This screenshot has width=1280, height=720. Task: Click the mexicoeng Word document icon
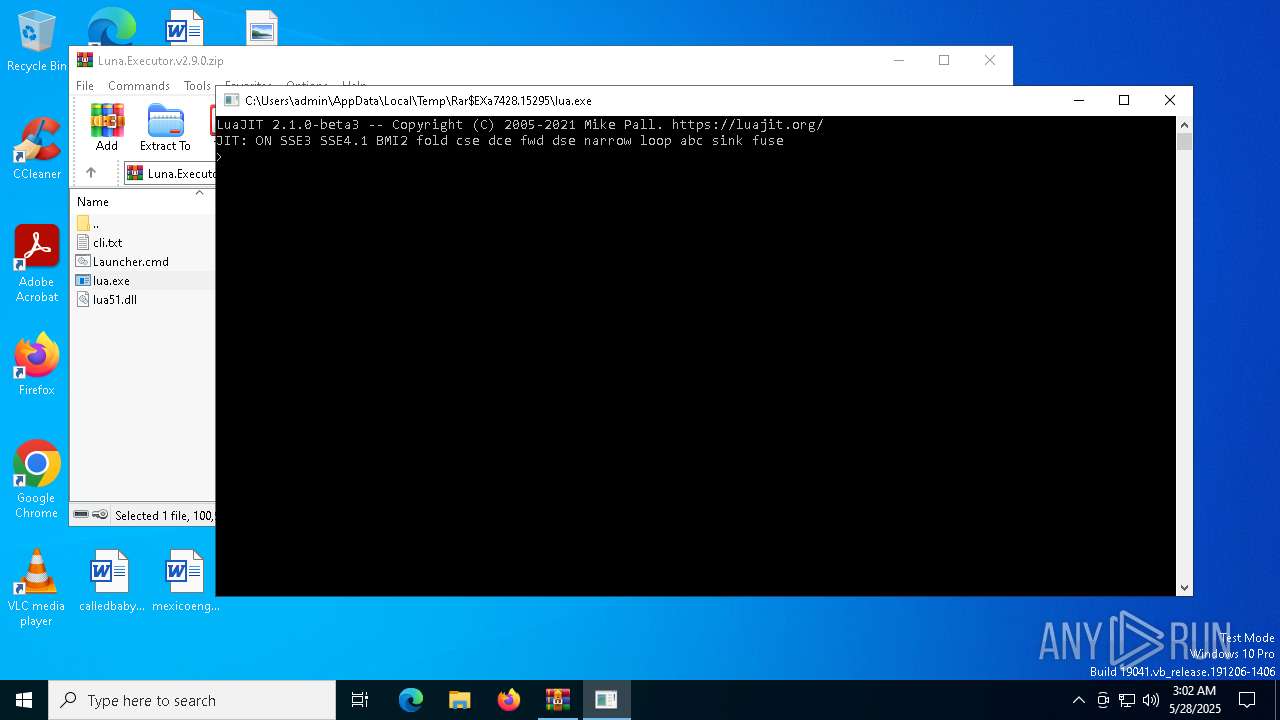(x=185, y=580)
